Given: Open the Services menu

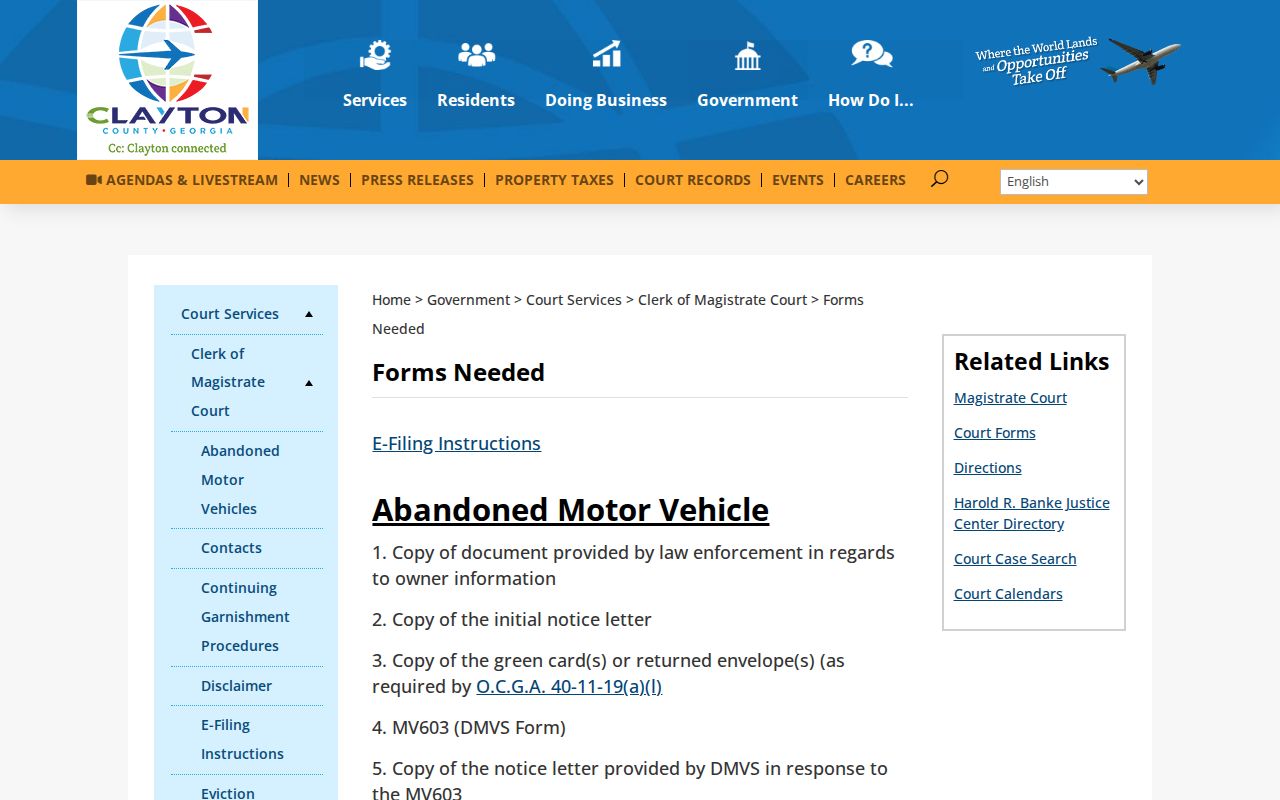Looking at the screenshot, I should coord(375,100).
